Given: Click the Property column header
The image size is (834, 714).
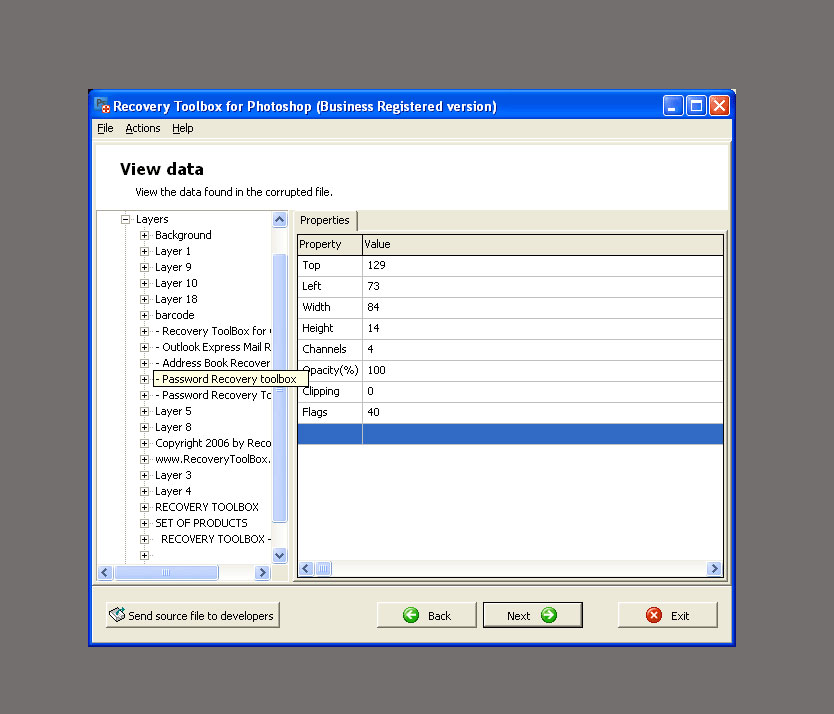Looking at the screenshot, I should coord(330,244).
